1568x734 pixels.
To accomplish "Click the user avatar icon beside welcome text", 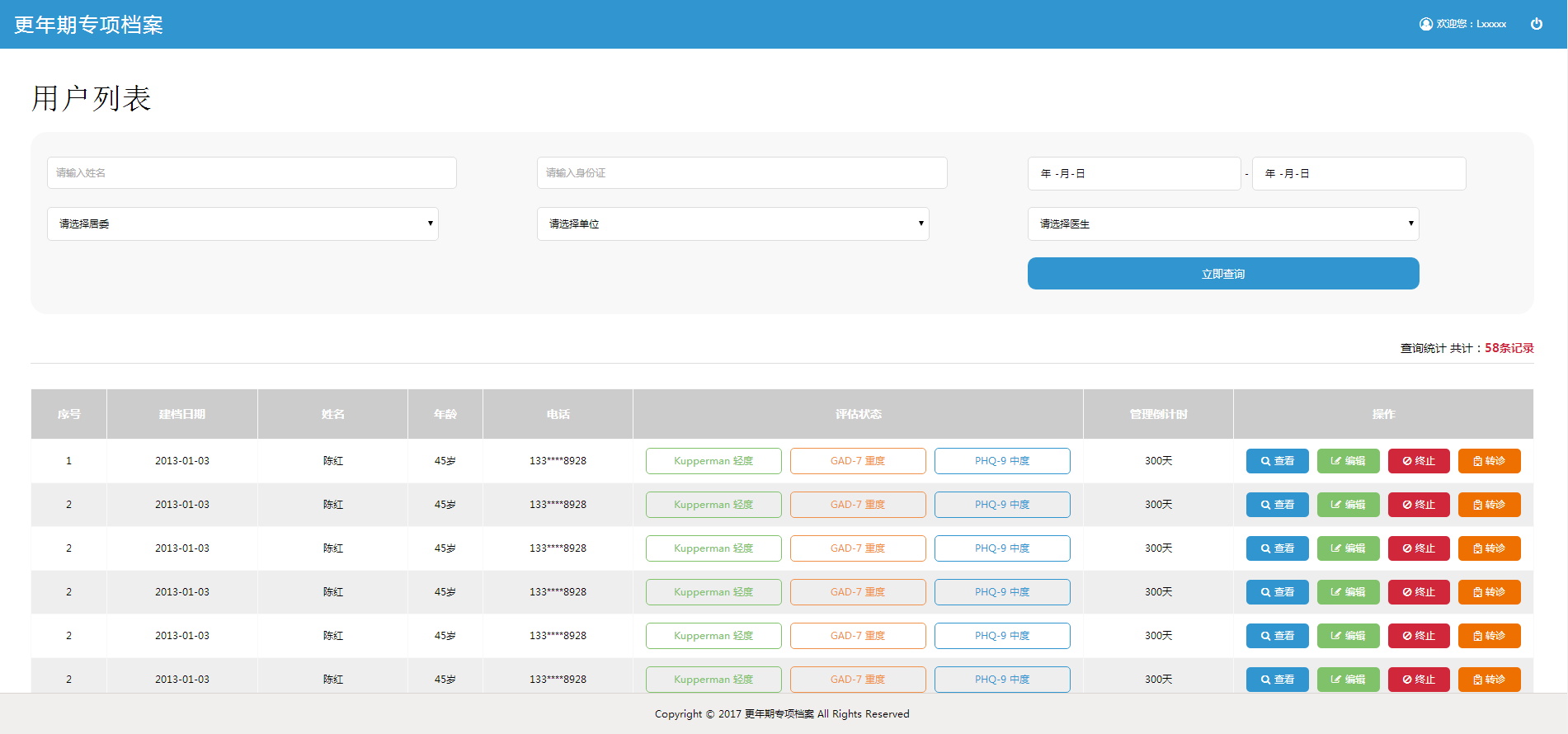I will [x=1425, y=24].
